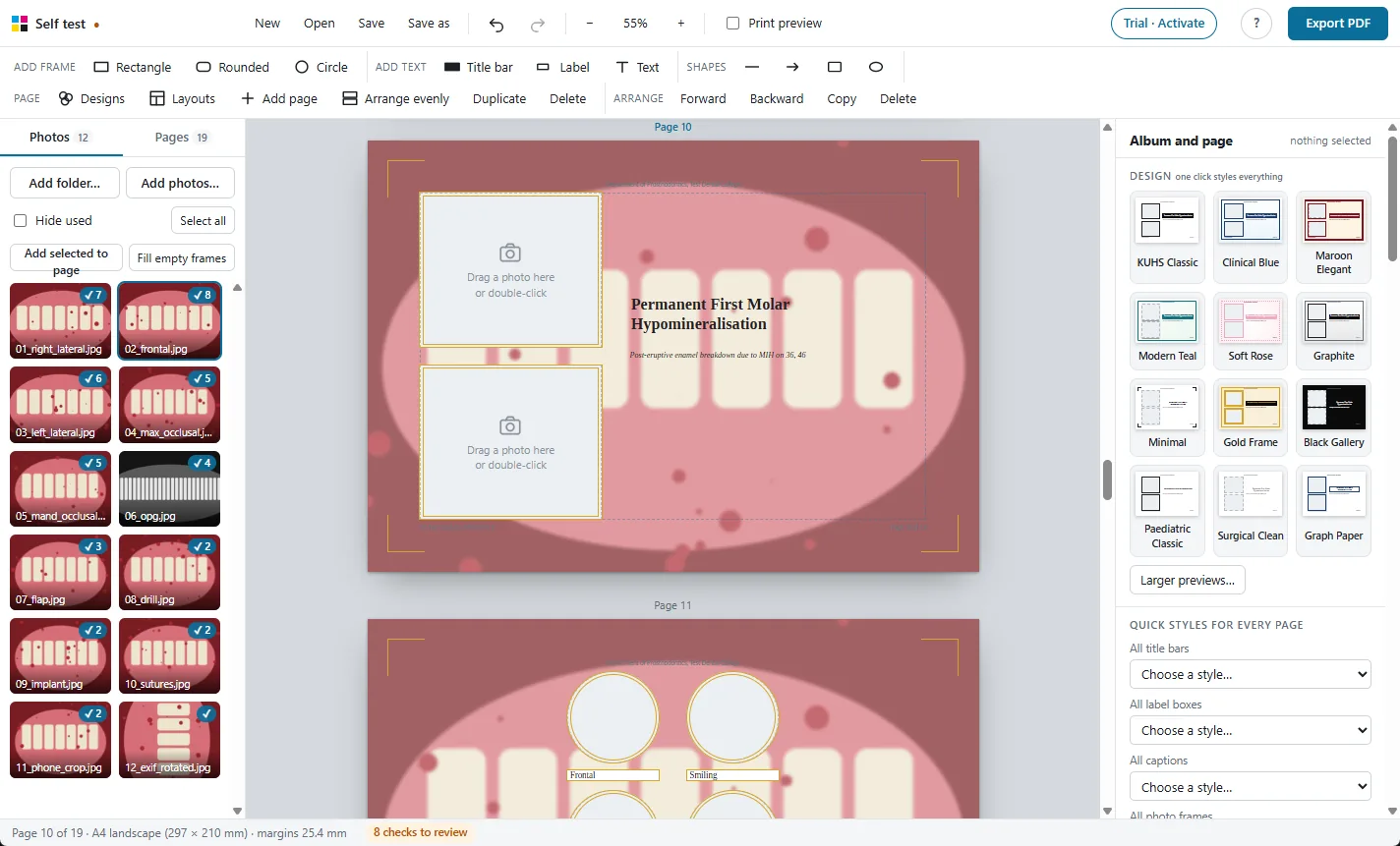Viewport: 1400px width, 846px height.
Task: Open the Save as menu item
Action: 429,24
